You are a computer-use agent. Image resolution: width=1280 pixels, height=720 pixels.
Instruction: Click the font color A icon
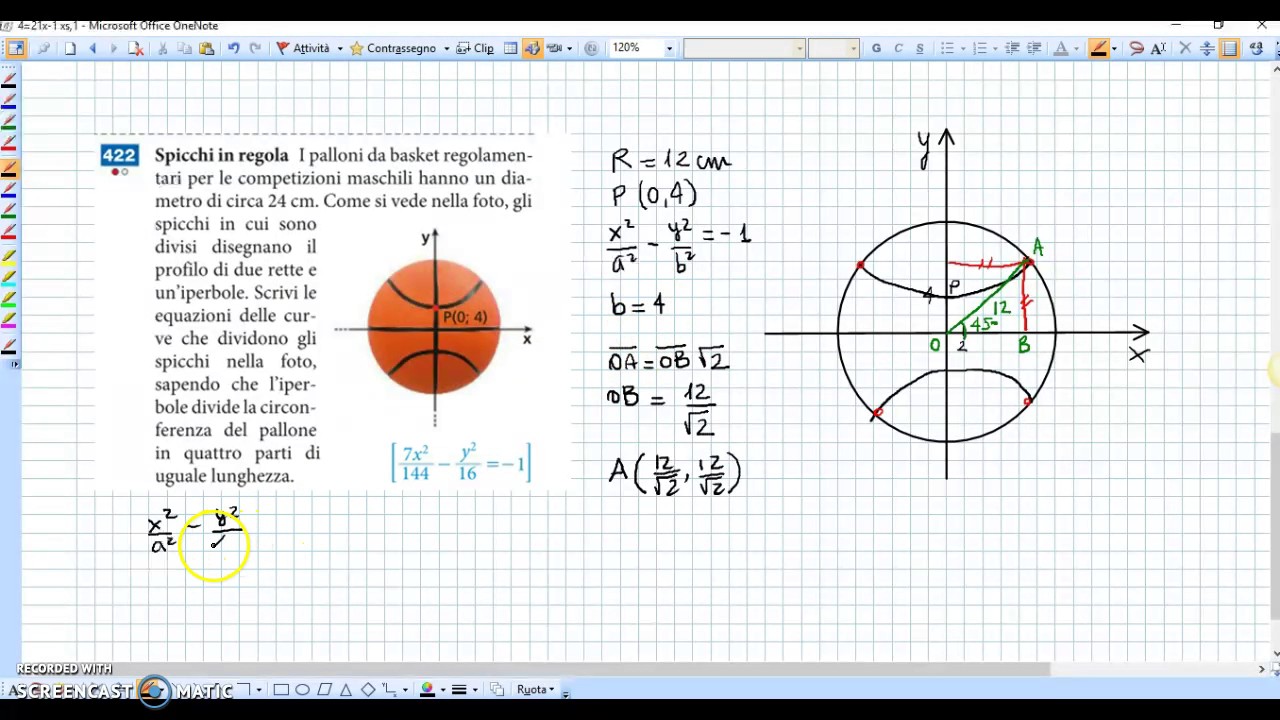click(x=1061, y=48)
